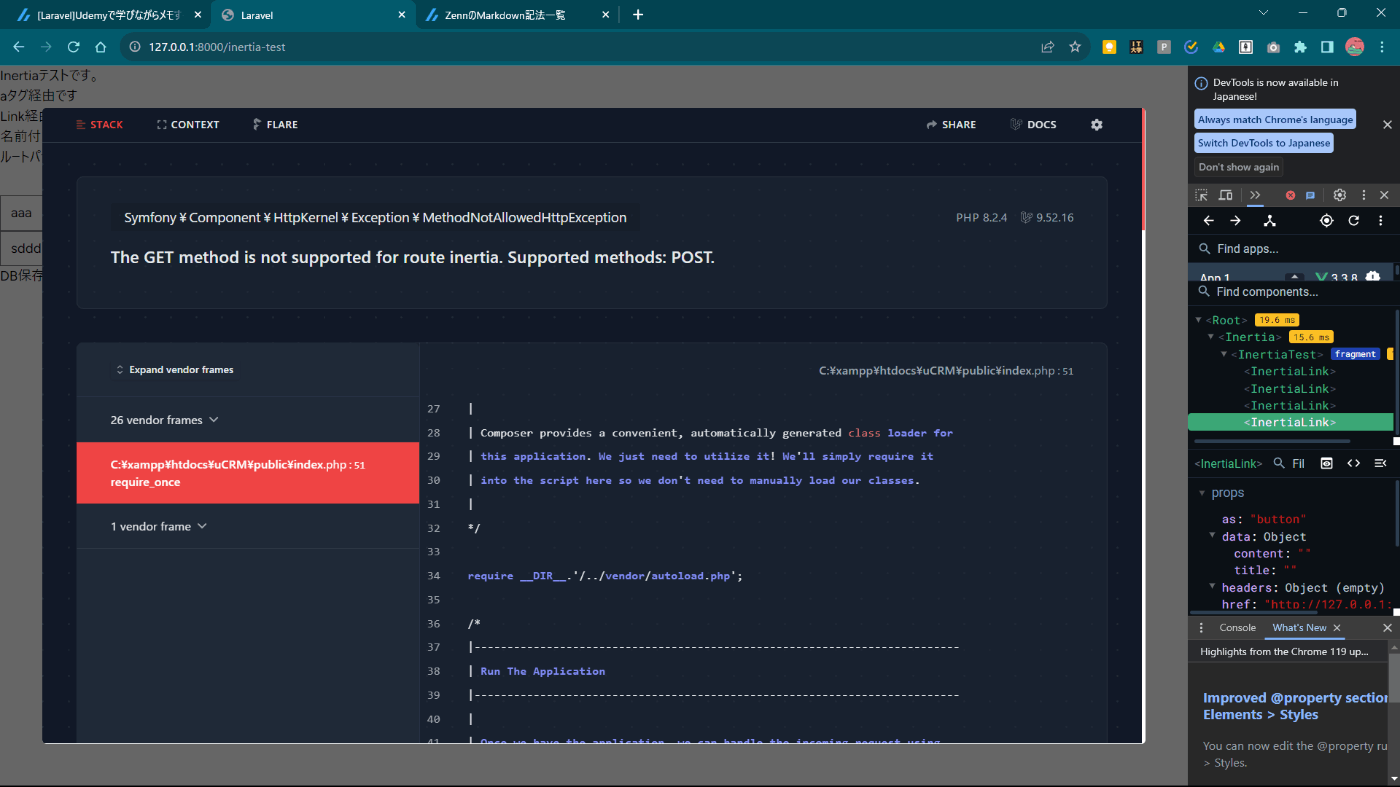Click Switch DevTools to Japanese

(1264, 143)
